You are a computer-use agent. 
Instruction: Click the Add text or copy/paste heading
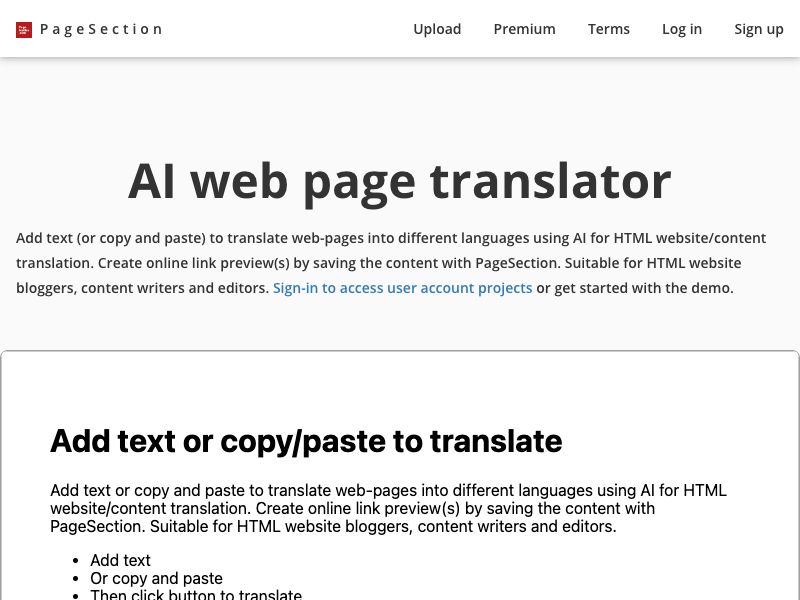click(x=306, y=441)
